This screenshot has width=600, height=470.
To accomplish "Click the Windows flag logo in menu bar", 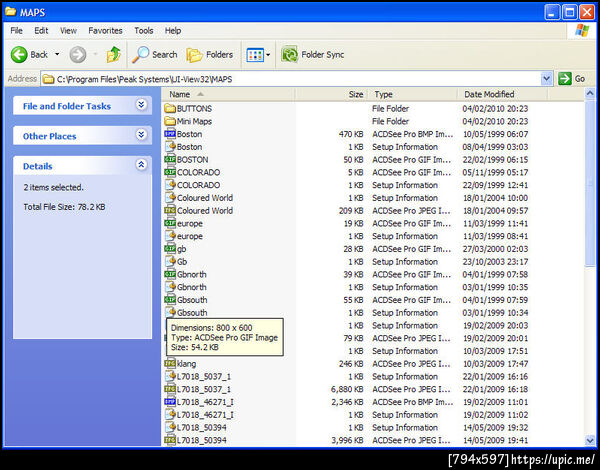I will point(582,31).
